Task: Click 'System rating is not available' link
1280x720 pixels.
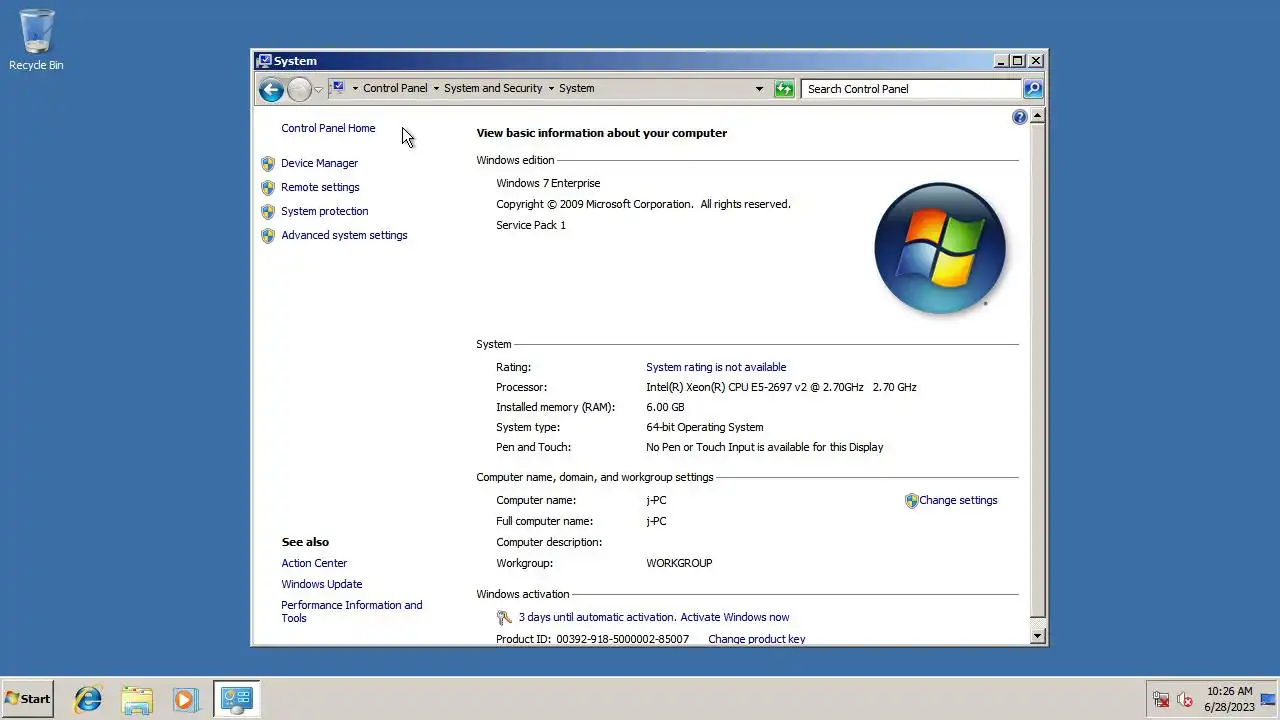Action: tap(716, 367)
